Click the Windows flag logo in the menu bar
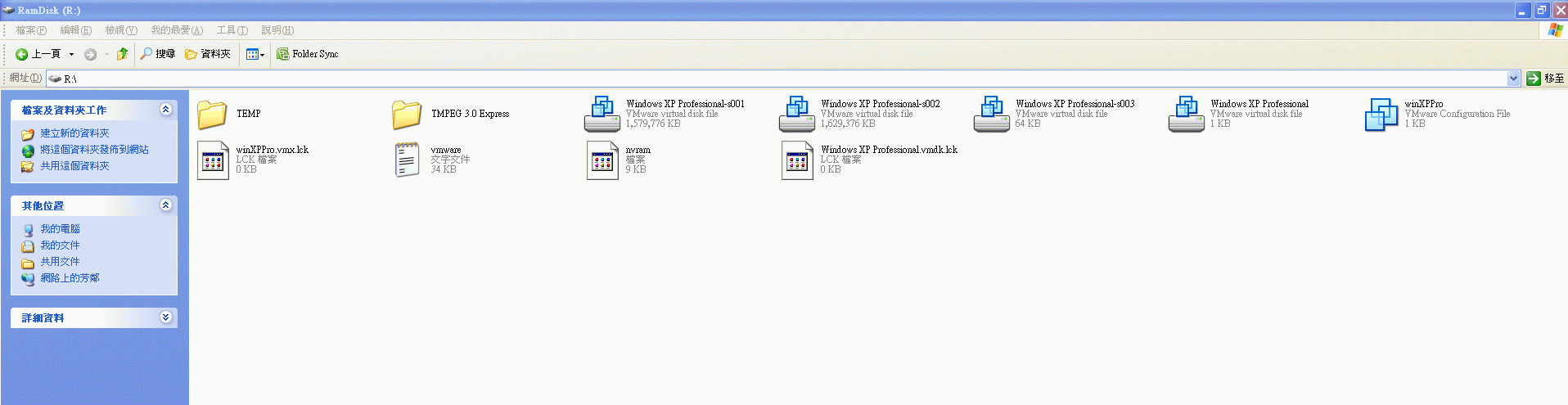Image resolution: width=1568 pixels, height=405 pixels. coord(1556,30)
